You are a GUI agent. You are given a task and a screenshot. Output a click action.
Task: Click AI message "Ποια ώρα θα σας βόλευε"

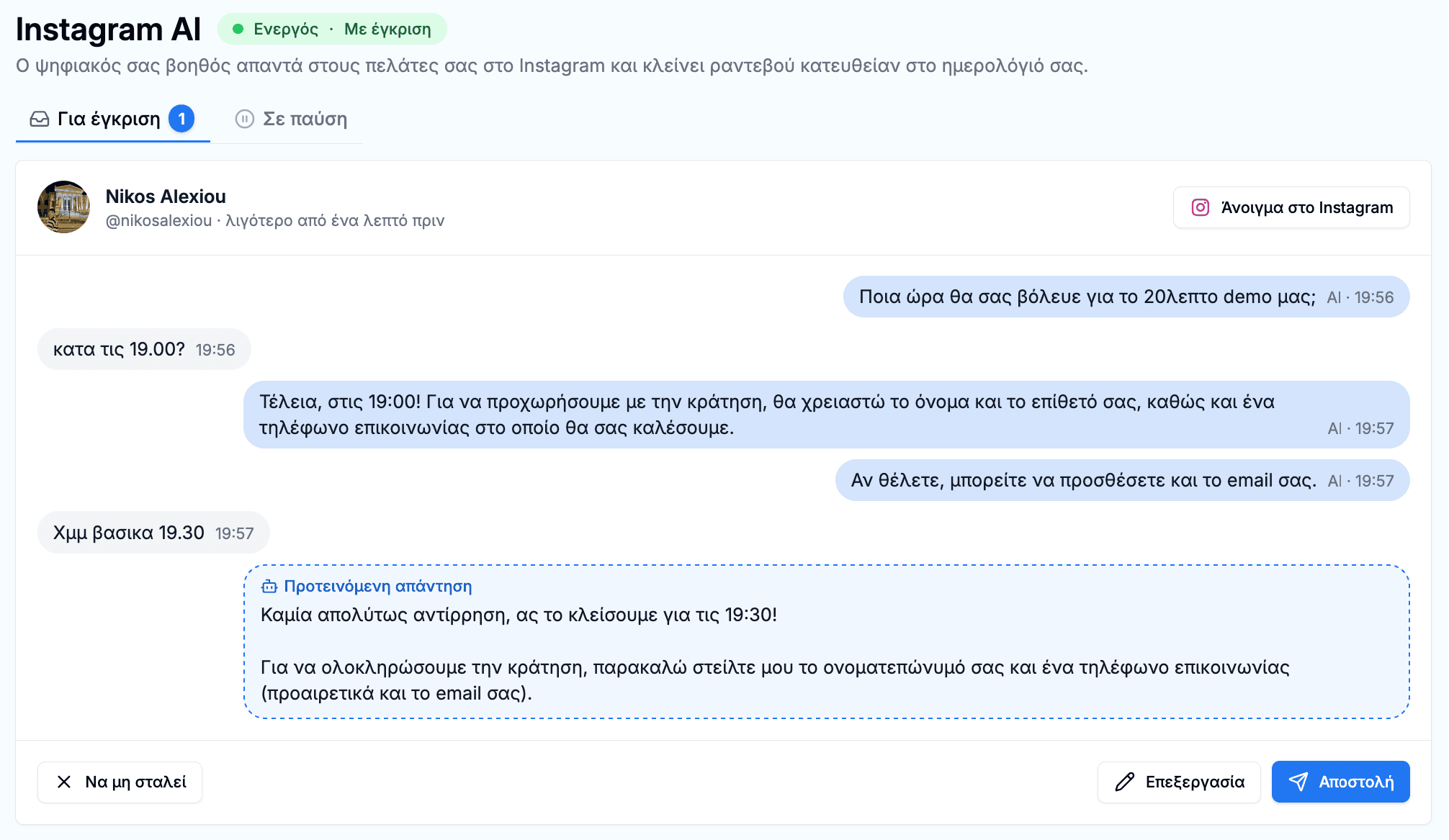pyautogui.click(x=1126, y=297)
